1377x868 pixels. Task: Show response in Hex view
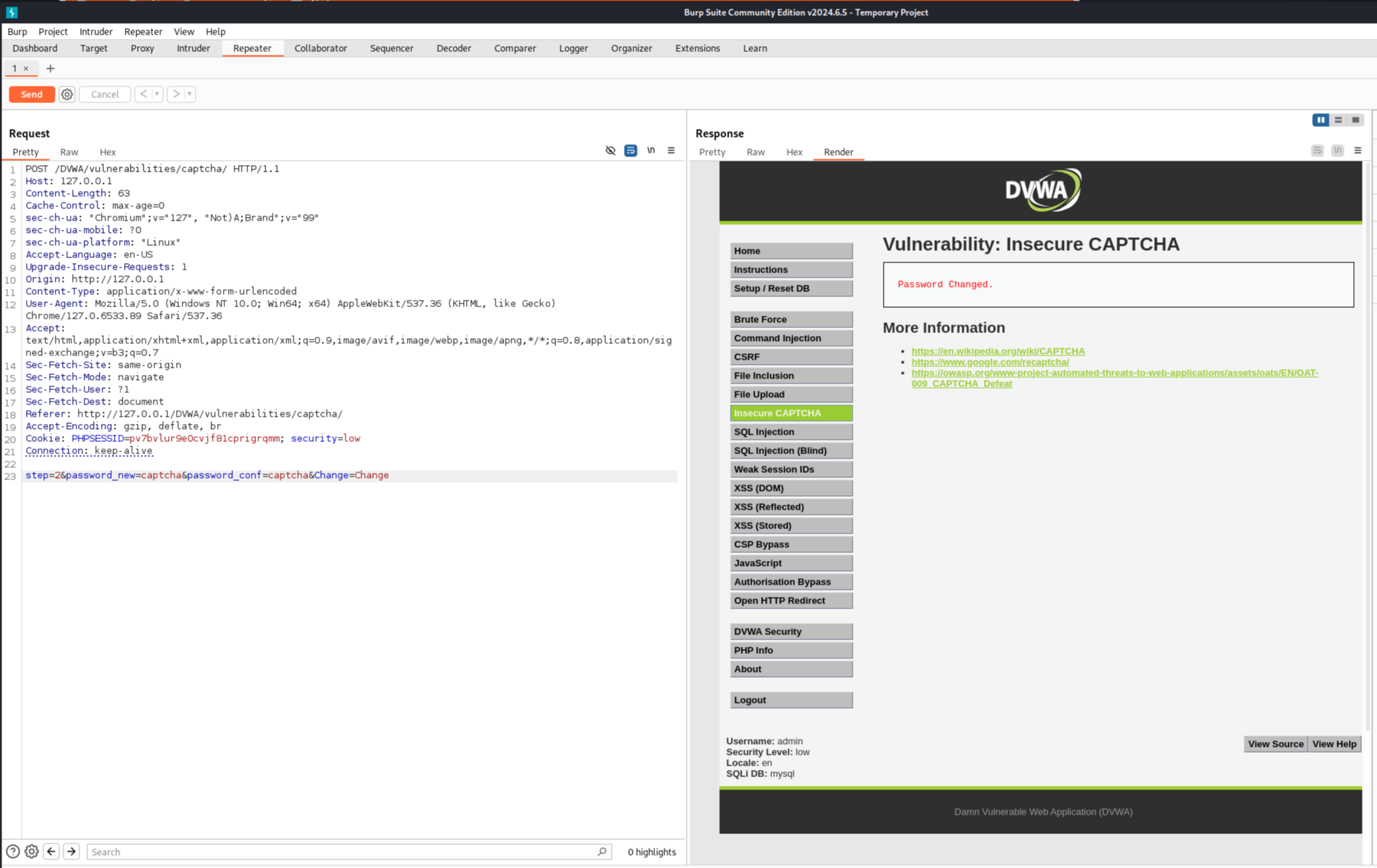794,152
